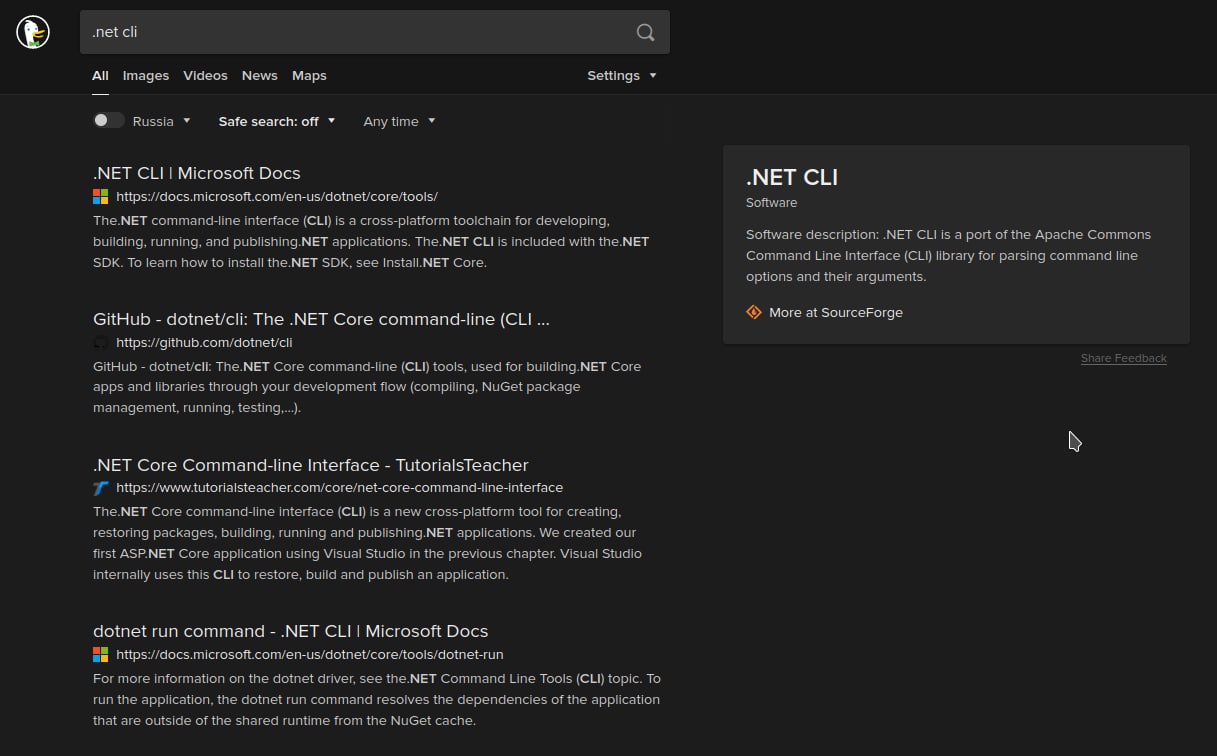Screen dimensions: 1217x756
Task: Click the TutorialsTeacher result snippet text
Action: click(365, 543)
